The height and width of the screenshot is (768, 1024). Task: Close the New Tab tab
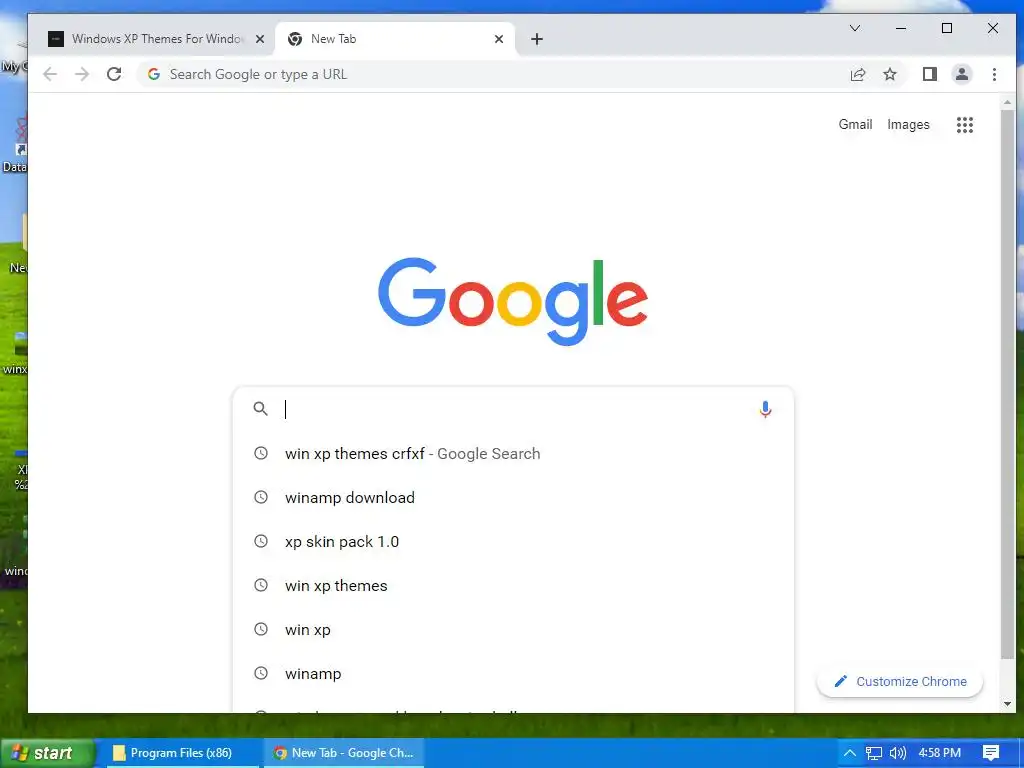(x=499, y=39)
